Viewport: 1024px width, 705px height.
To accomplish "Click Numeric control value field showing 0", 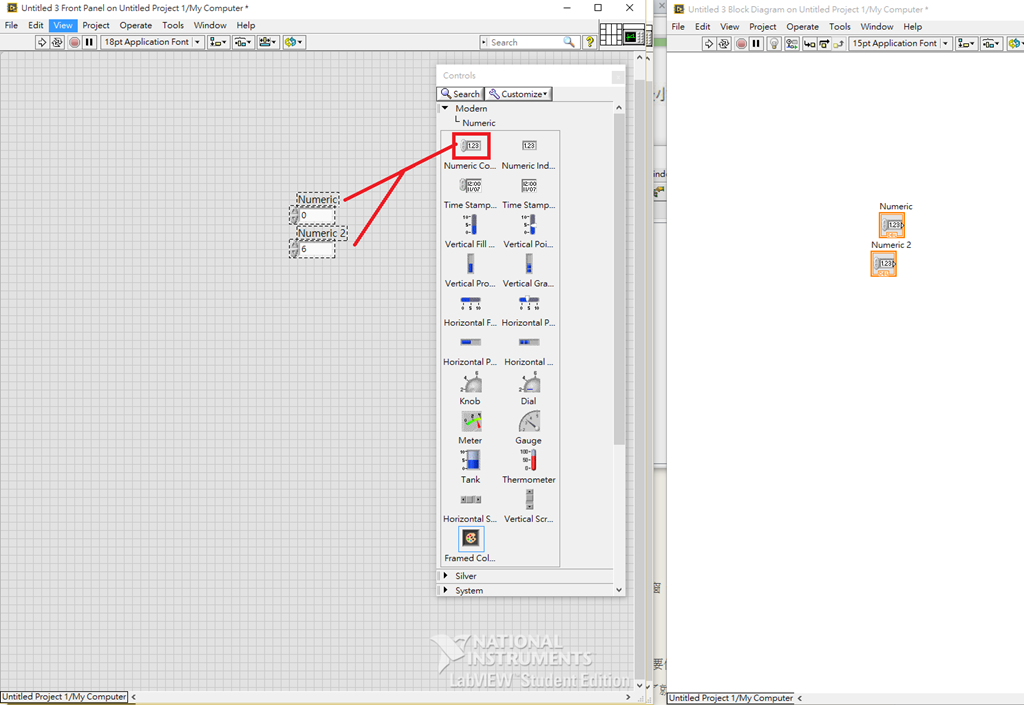I will [317, 215].
